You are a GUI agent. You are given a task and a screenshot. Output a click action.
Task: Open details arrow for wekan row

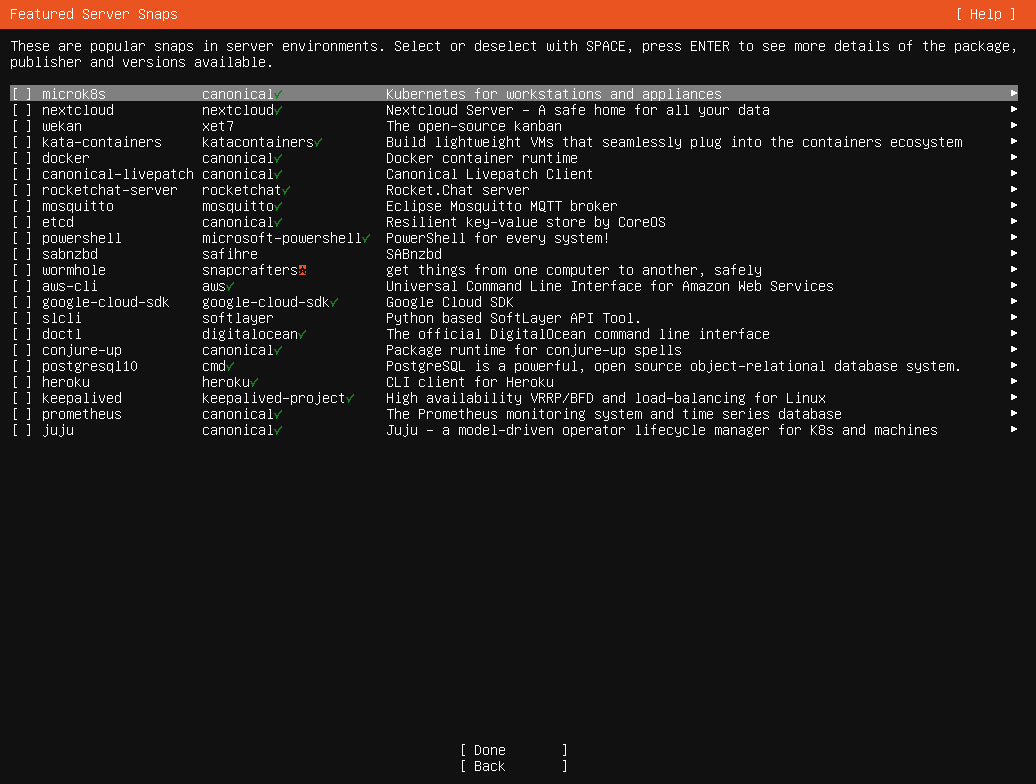[x=1014, y=125]
